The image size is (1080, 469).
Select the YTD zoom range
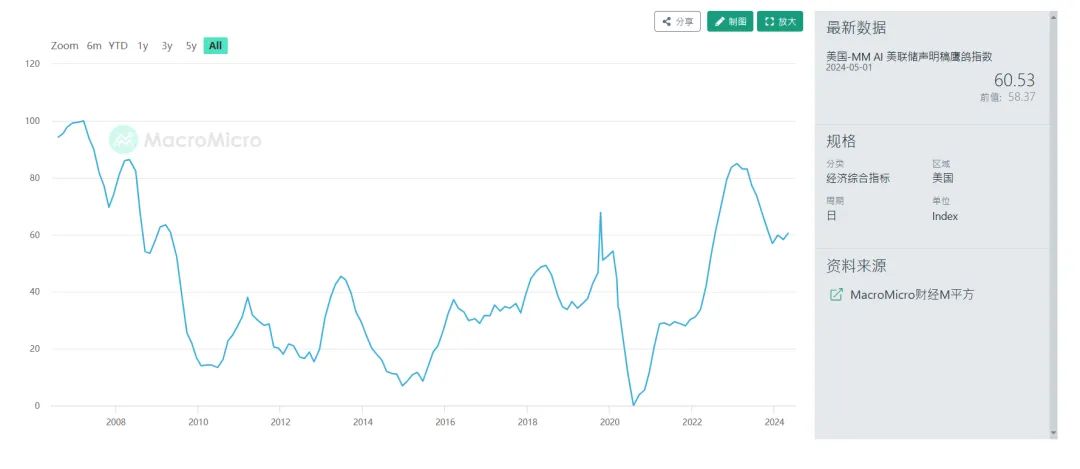(118, 45)
